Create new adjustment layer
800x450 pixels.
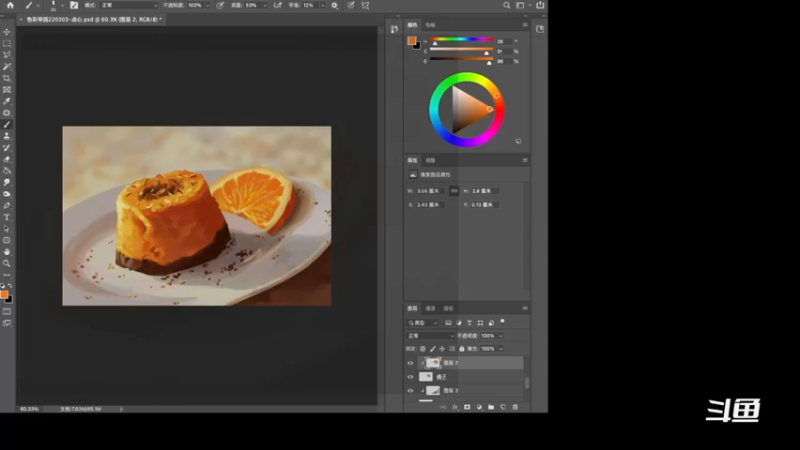pyautogui.click(x=479, y=407)
